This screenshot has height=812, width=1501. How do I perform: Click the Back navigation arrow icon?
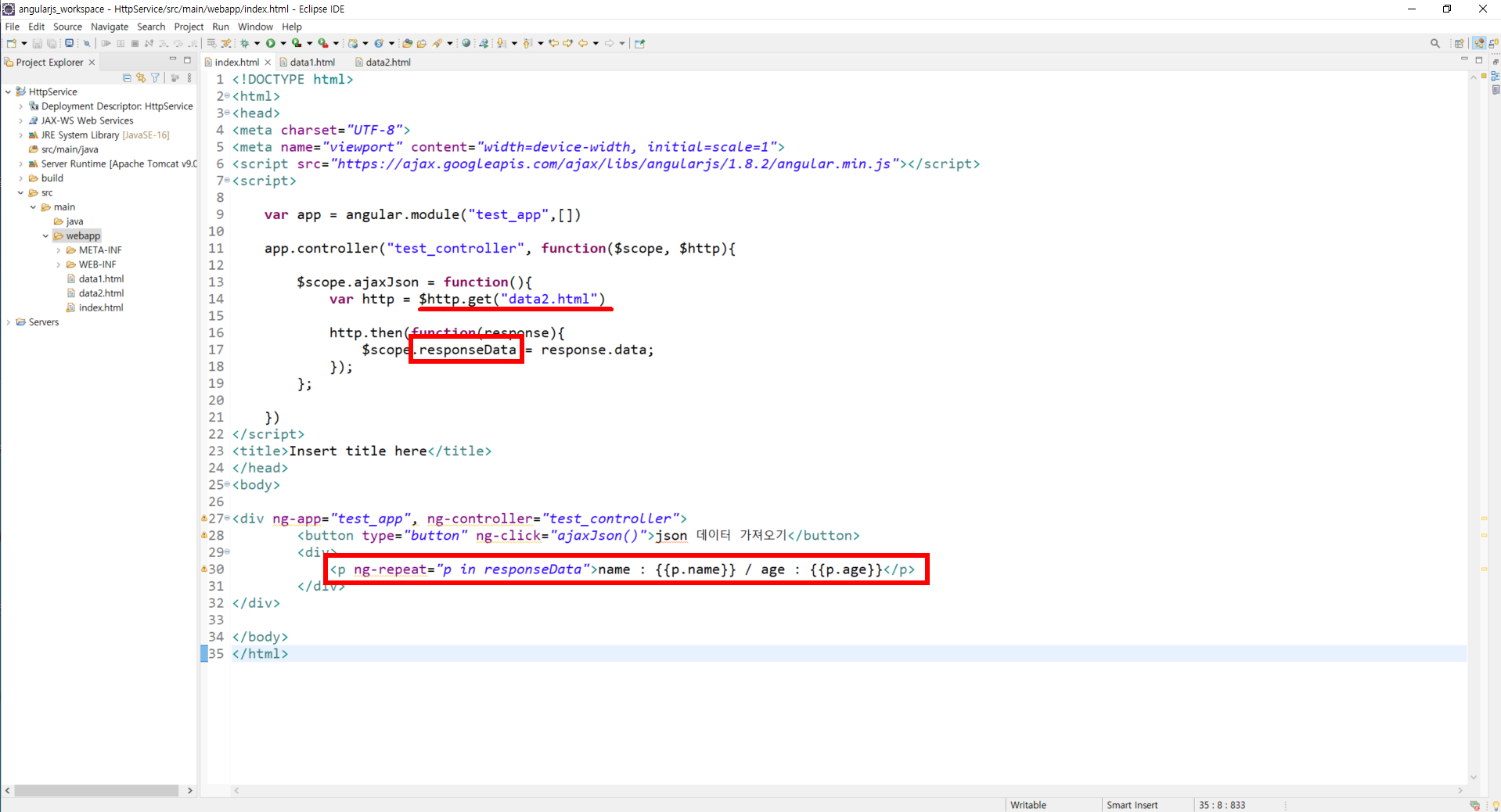[x=582, y=43]
